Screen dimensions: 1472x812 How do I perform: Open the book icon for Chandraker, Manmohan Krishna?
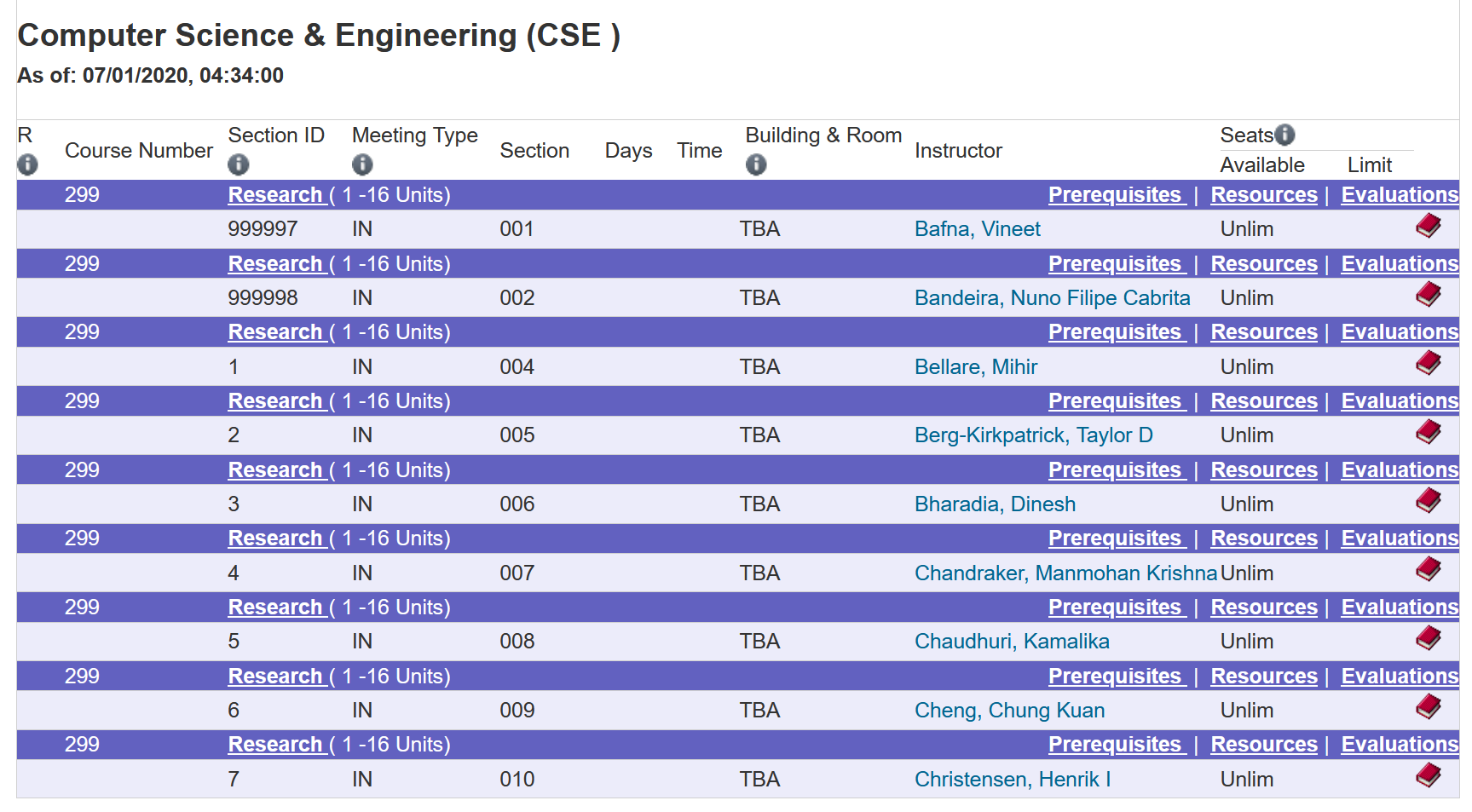coord(1429,569)
